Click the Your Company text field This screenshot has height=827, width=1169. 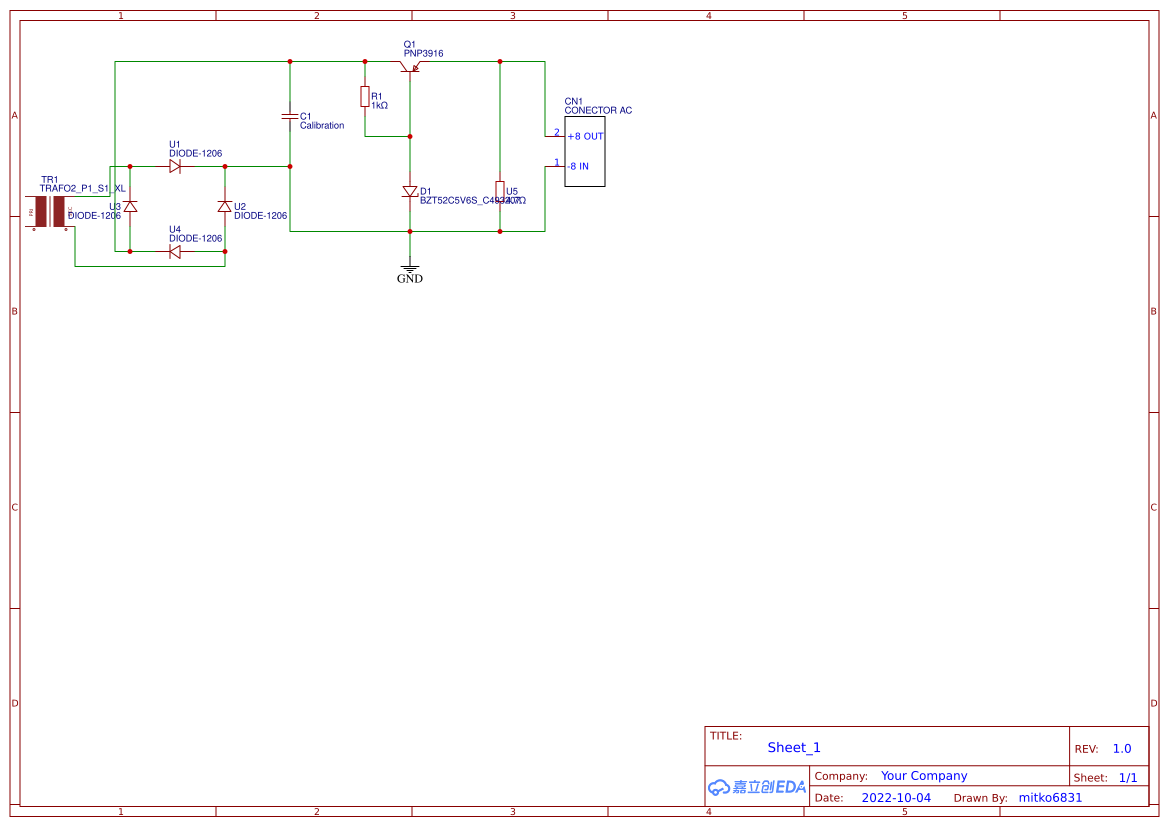[x=924, y=776]
